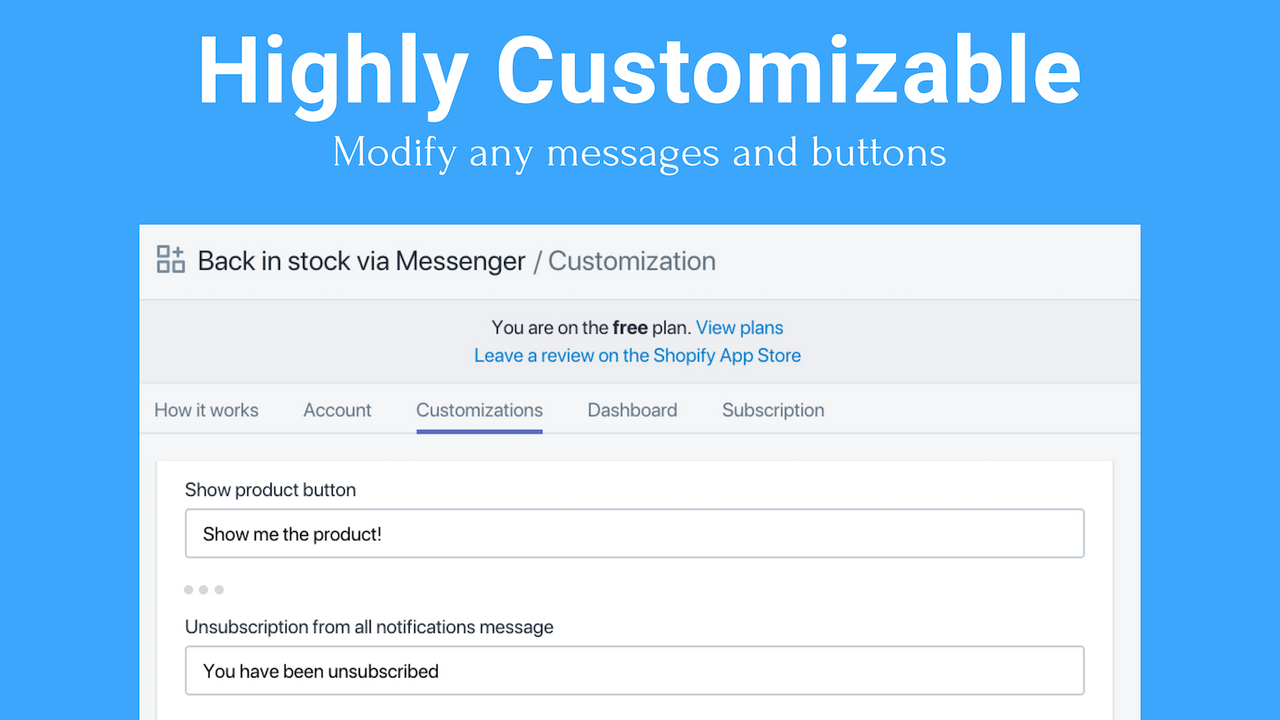The width and height of the screenshot is (1280, 720).
Task: Go to the How it works tab
Action: point(206,410)
